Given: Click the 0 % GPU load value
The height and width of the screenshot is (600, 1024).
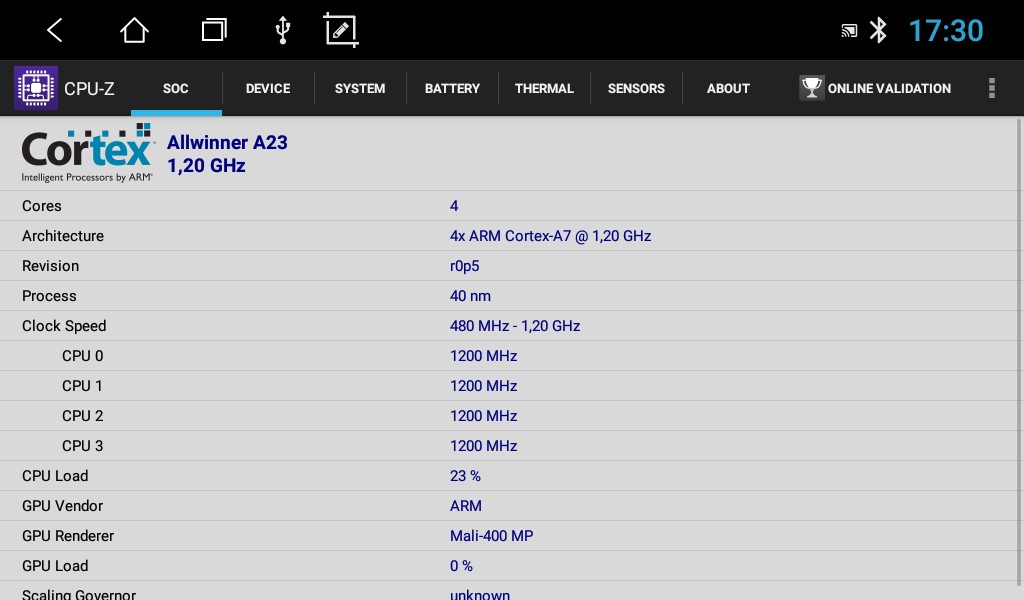Looking at the screenshot, I should [x=461, y=566].
